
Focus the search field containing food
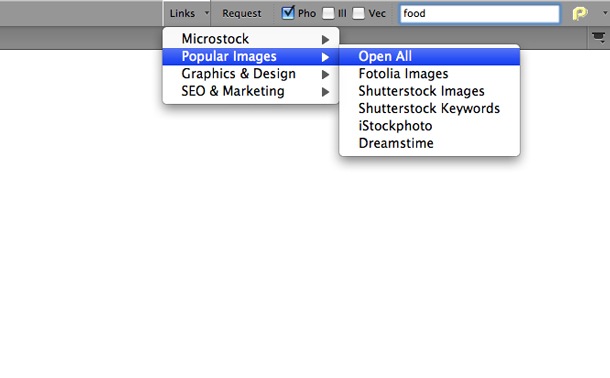tap(480, 14)
